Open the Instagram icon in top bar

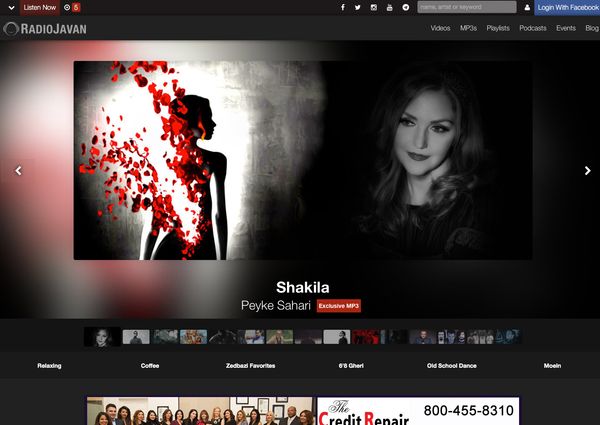click(373, 7)
